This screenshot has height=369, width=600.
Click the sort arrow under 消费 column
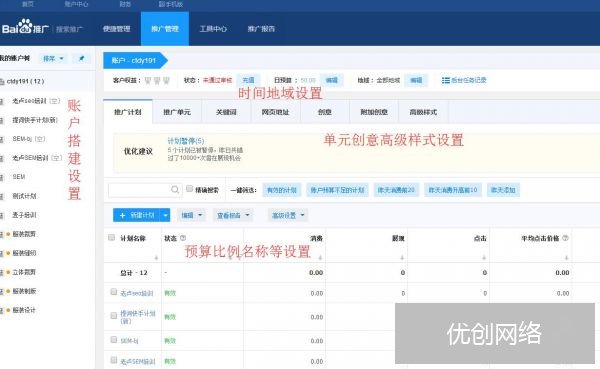click(320, 258)
